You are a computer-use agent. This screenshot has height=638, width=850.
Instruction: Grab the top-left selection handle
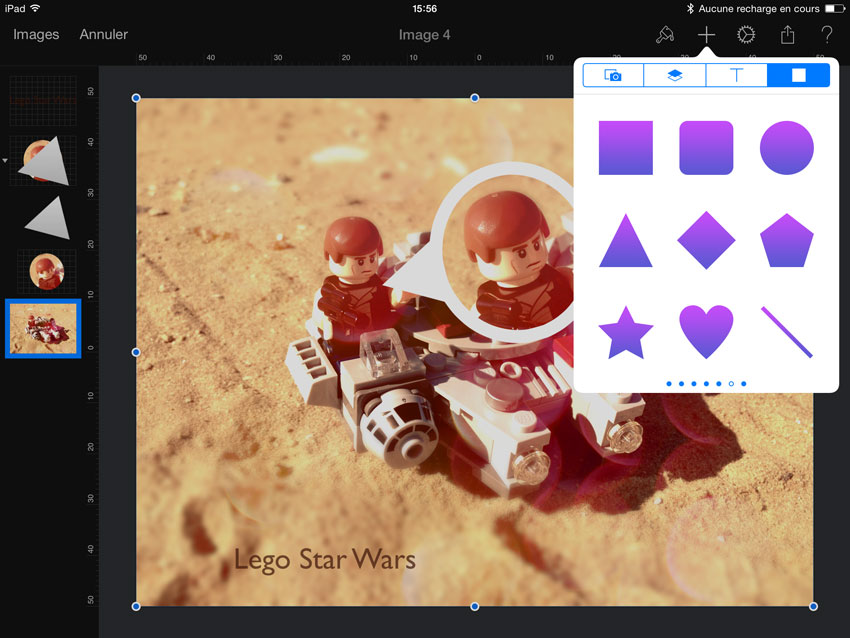(x=136, y=98)
